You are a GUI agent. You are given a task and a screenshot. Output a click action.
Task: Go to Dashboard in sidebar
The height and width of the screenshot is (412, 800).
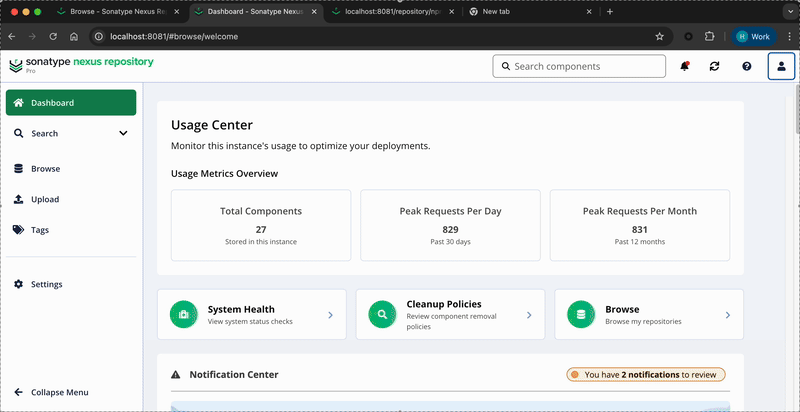[x=71, y=102]
